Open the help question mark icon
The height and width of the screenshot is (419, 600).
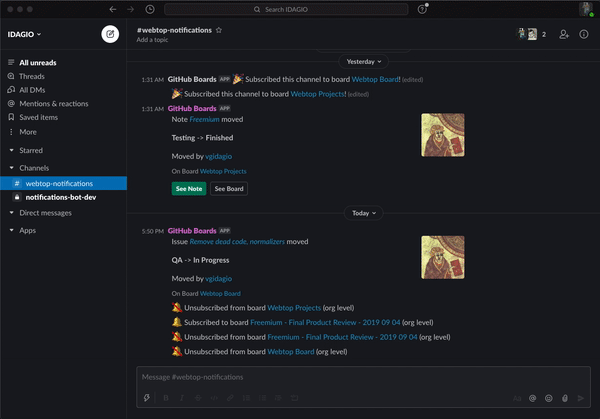pos(422,9)
